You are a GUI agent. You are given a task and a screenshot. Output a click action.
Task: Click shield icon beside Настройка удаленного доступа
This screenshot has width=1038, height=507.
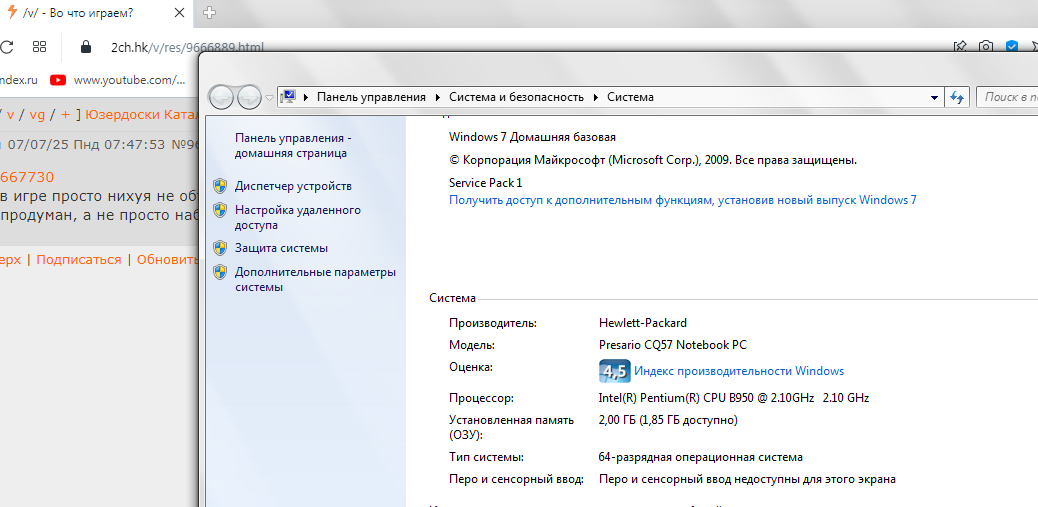[x=220, y=210]
